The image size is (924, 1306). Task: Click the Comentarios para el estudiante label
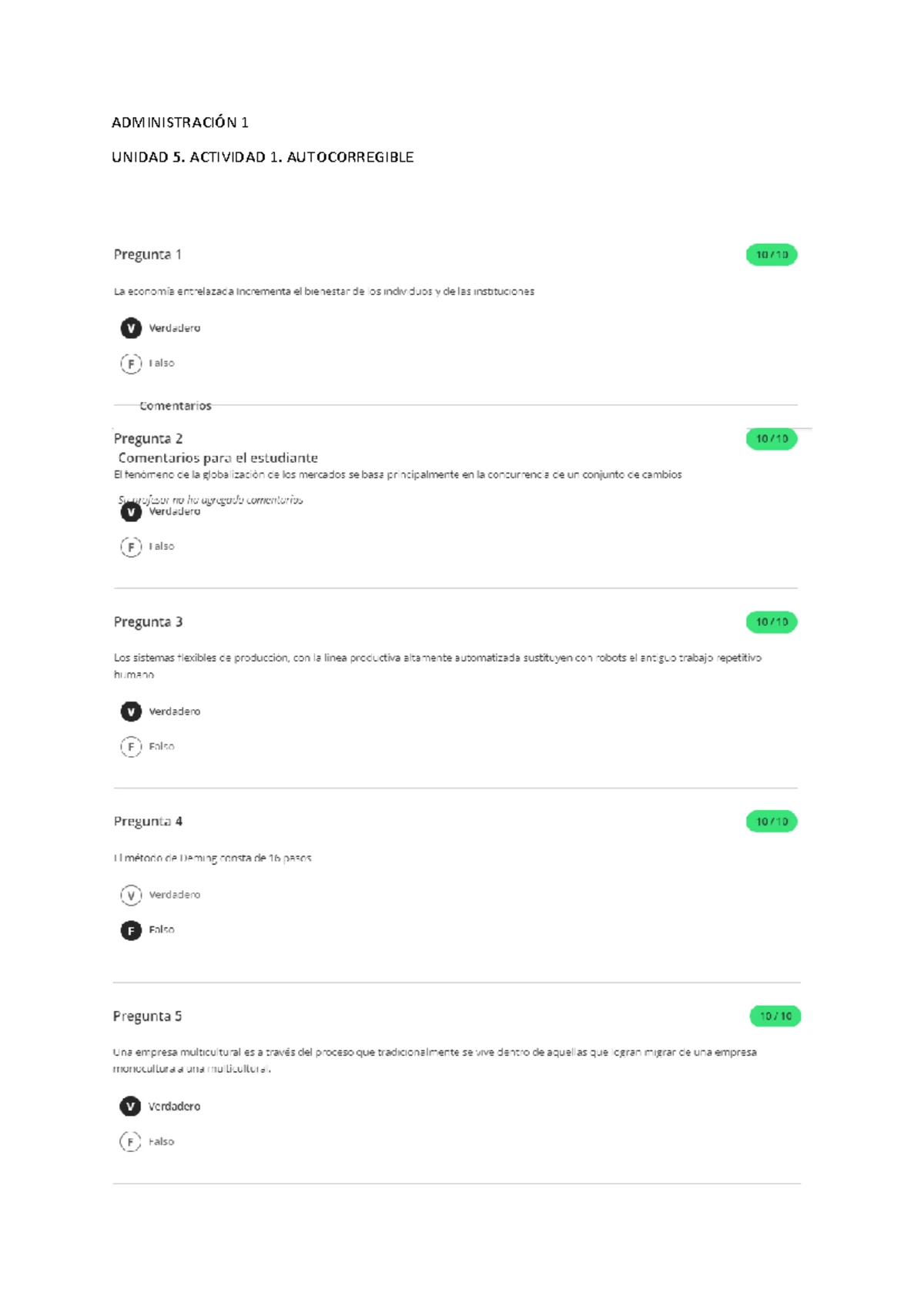coord(218,458)
